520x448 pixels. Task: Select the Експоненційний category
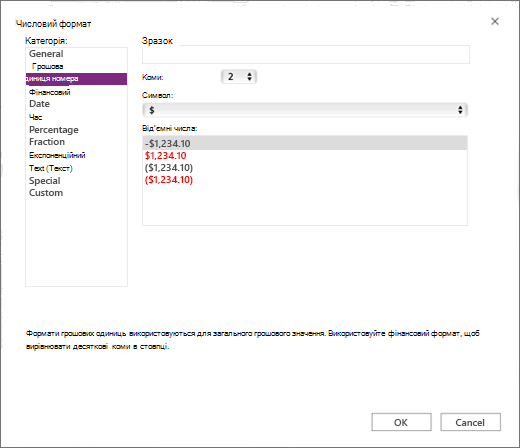coord(57,155)
